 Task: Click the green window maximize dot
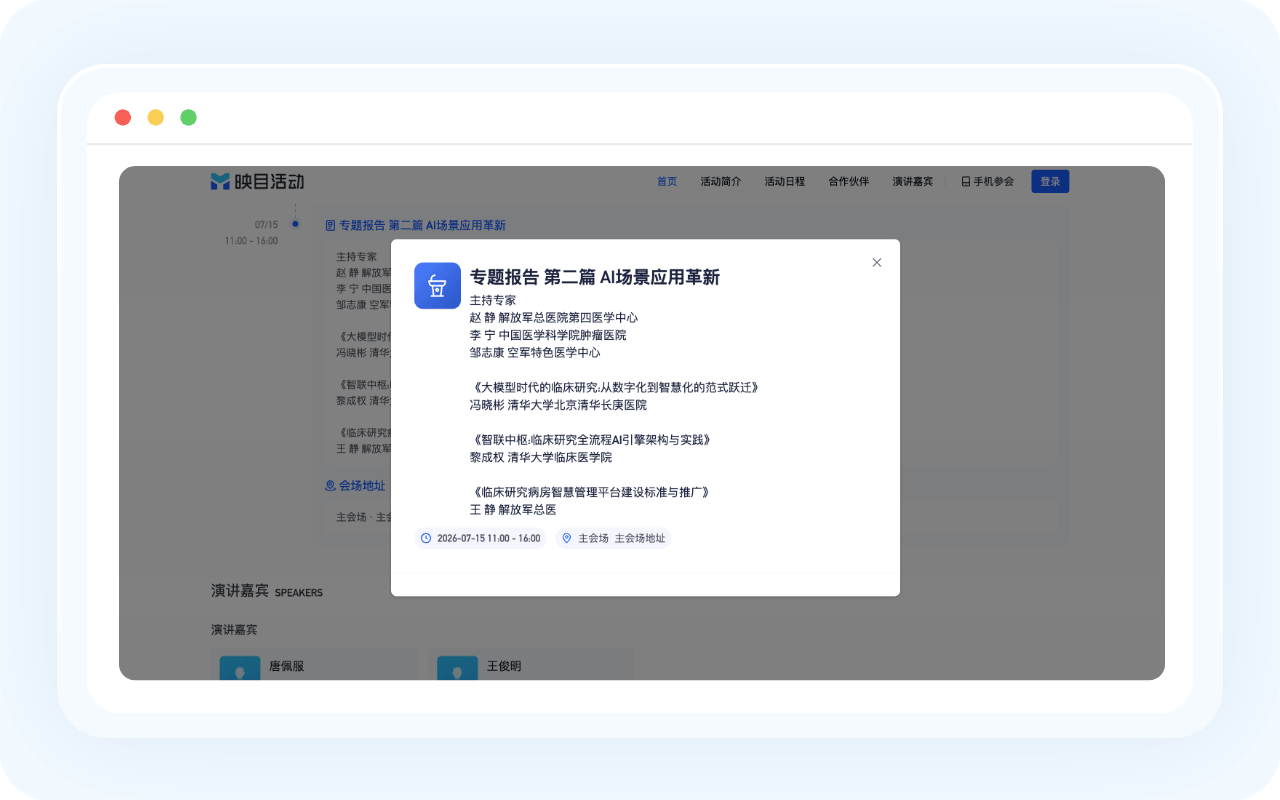pos(188,117)
